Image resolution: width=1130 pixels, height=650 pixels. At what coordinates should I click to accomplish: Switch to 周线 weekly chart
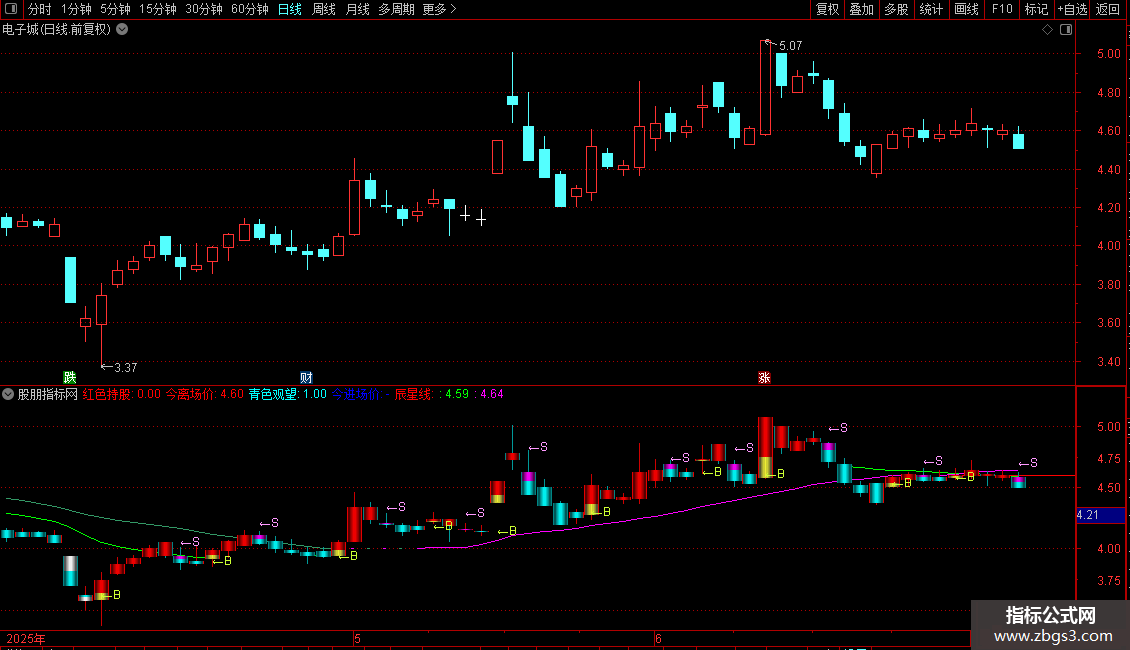point(324,9)
